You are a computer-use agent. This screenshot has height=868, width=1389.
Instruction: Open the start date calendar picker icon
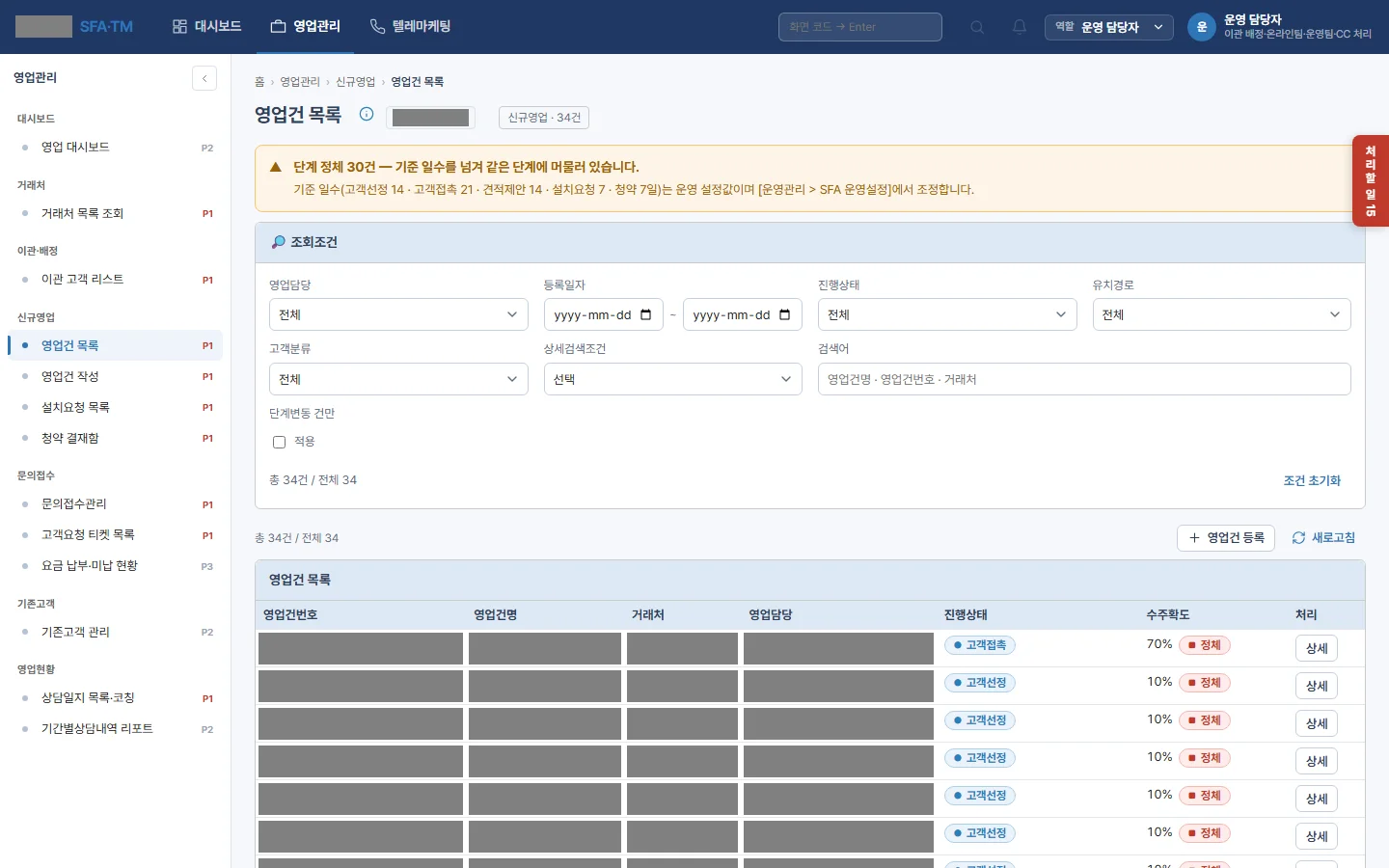click(646, 314)
